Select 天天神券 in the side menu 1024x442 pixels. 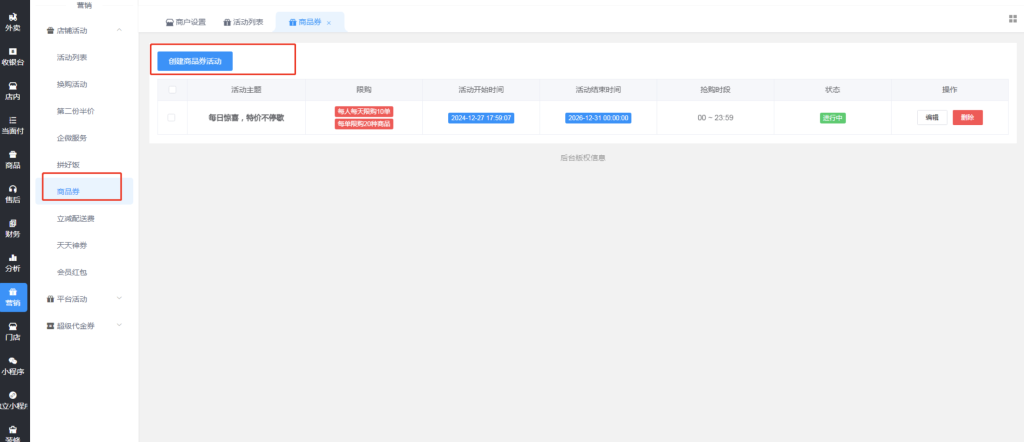click(x=72, y=245)
